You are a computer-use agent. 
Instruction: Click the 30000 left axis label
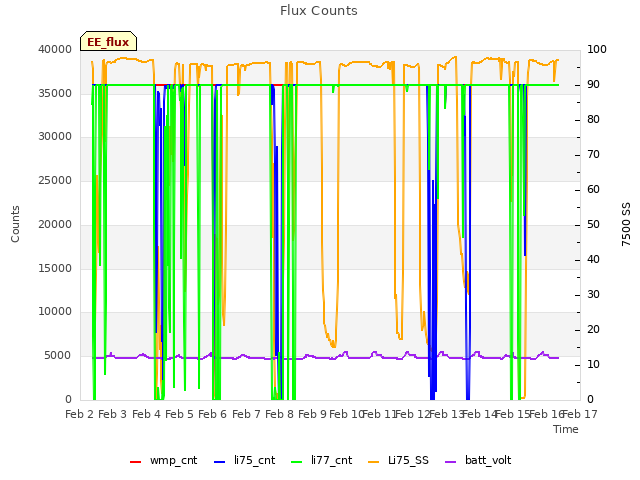point(55,136)
